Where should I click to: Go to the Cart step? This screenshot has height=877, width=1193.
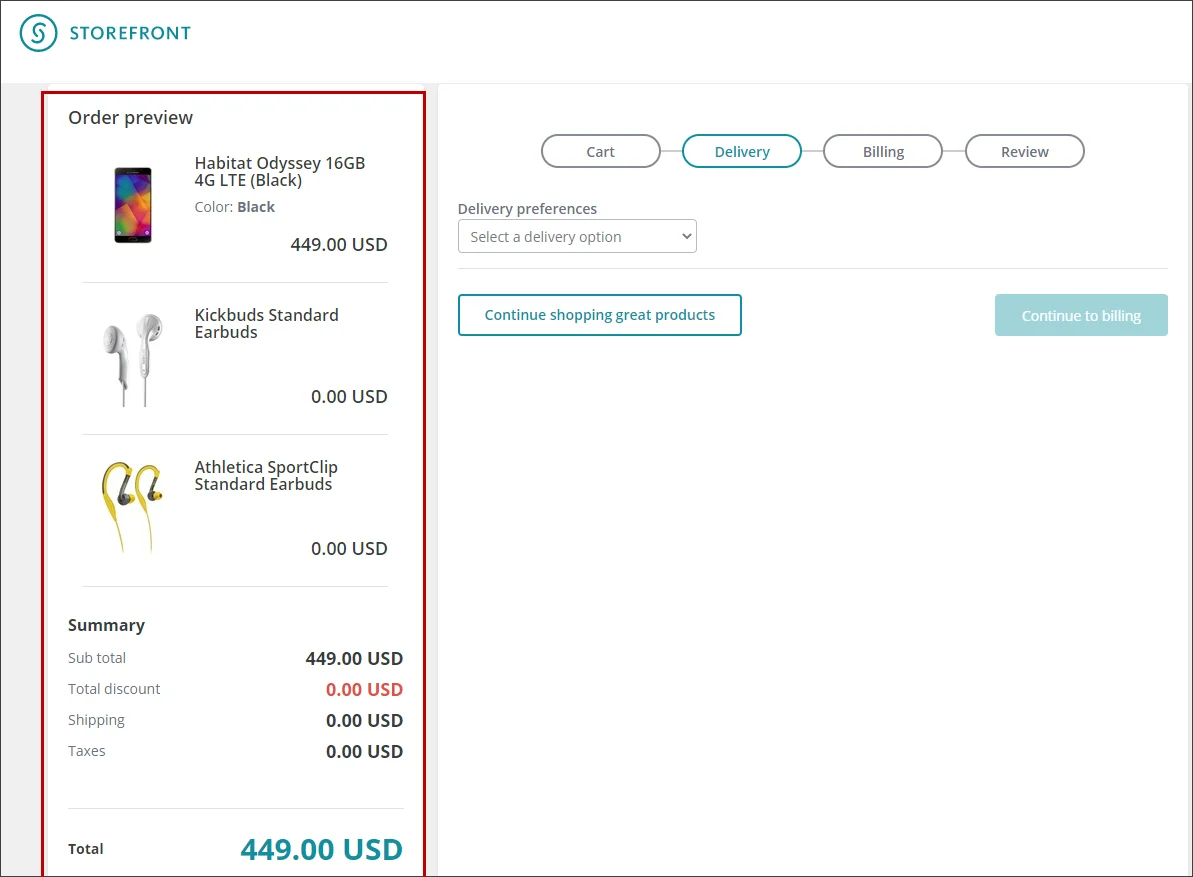[x=600, y=151]
